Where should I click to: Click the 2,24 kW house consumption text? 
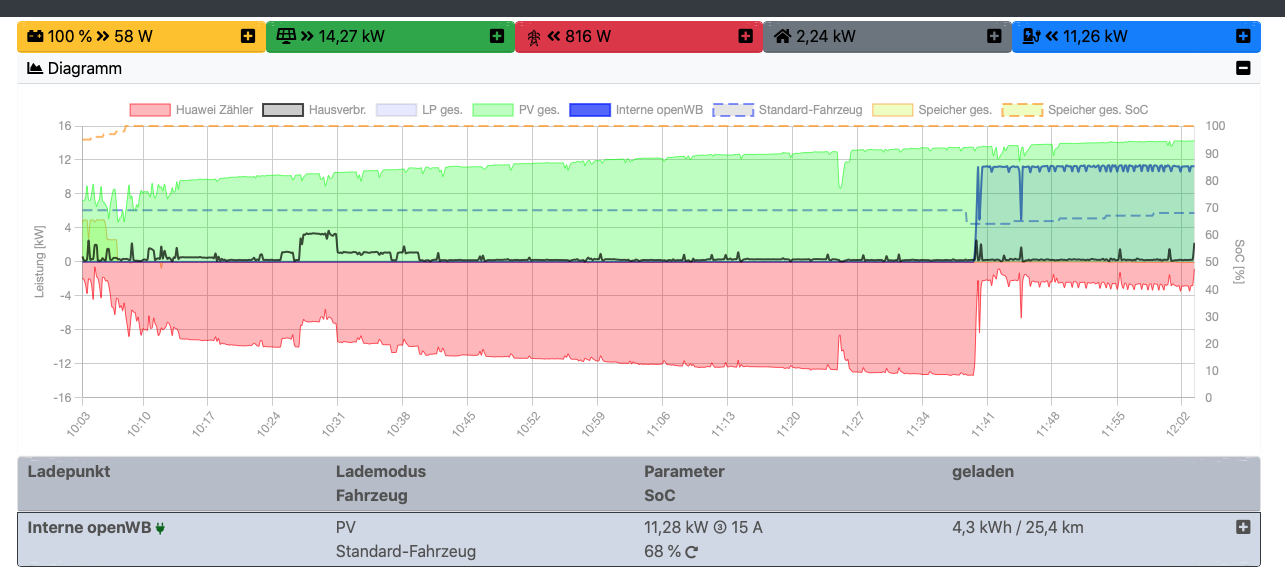pyautogui.click(x=826, y=36)
